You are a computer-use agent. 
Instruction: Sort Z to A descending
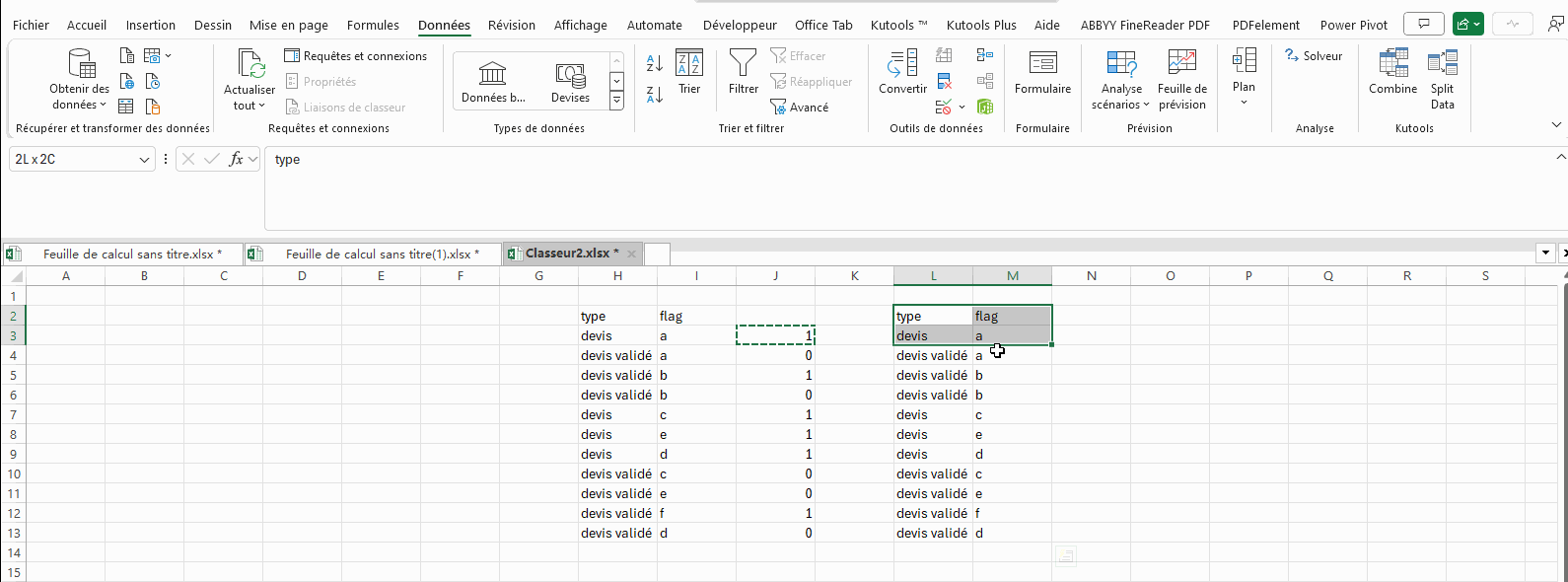click(x=654, y=95)
